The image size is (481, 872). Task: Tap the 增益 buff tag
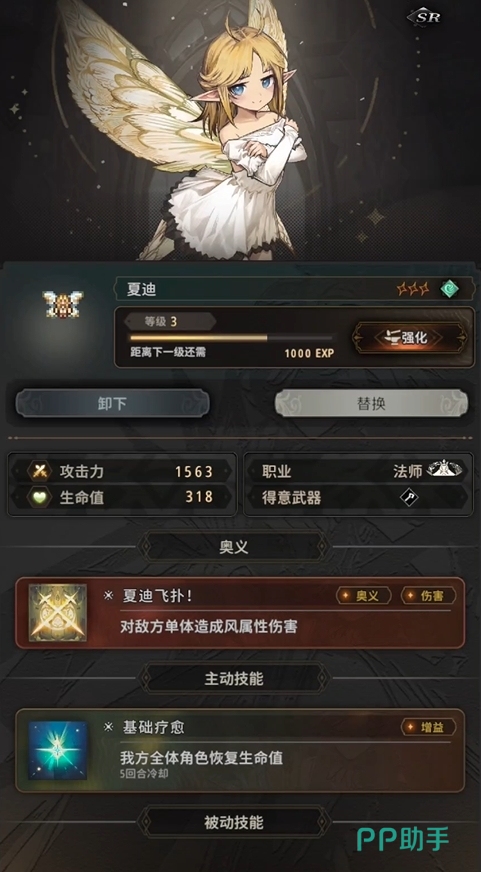point(428,727)
